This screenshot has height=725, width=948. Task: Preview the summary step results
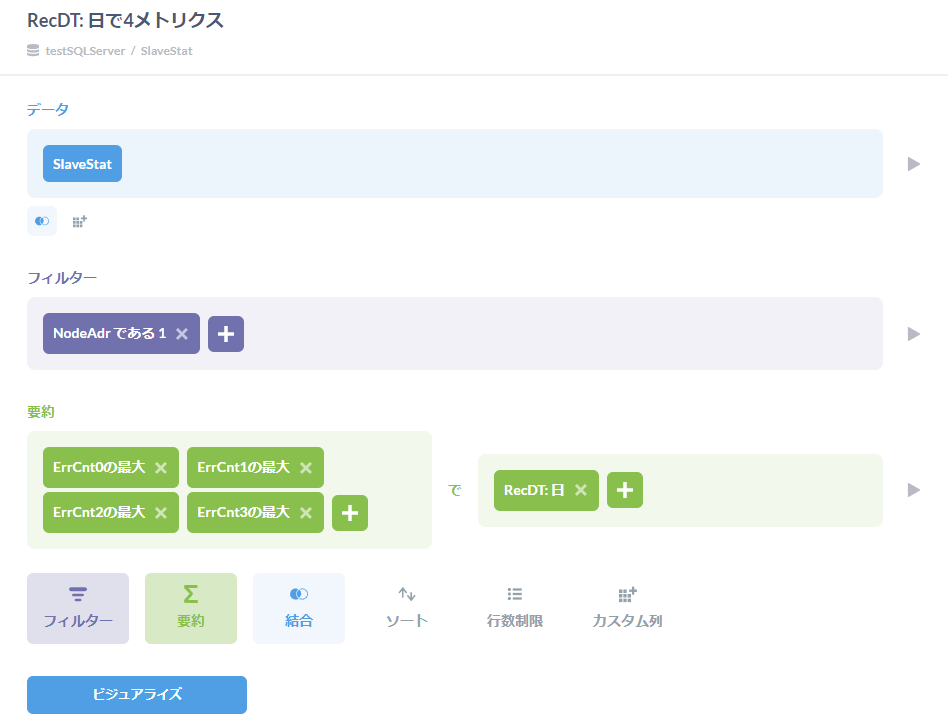(913, 490)
